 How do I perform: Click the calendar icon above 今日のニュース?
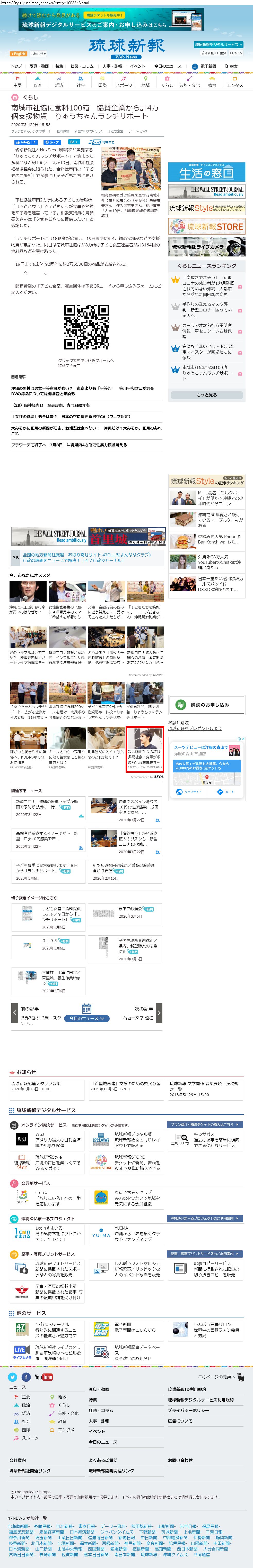pos(86,1009)
